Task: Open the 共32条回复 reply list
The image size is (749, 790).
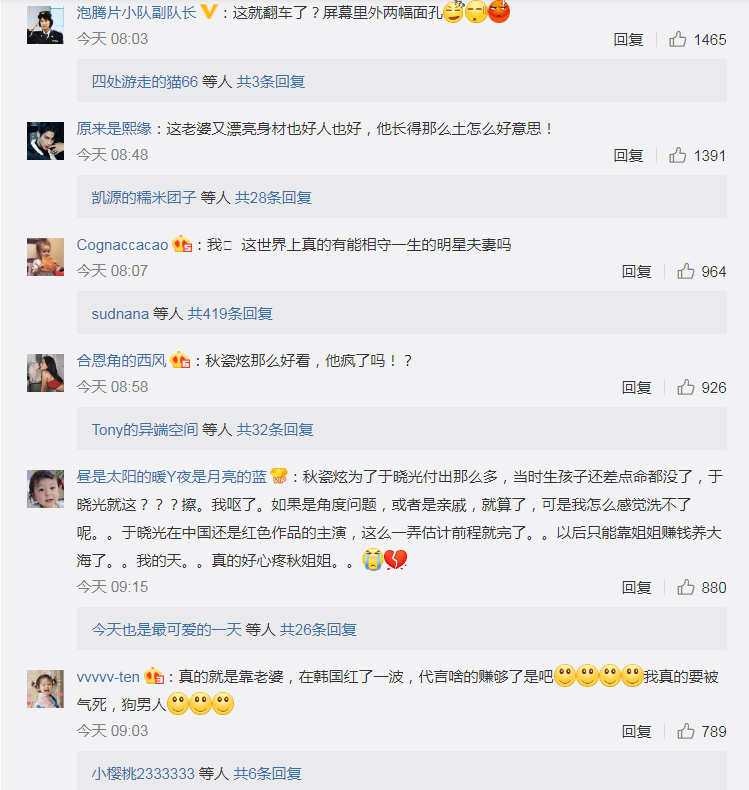Action: coord(275,430)
